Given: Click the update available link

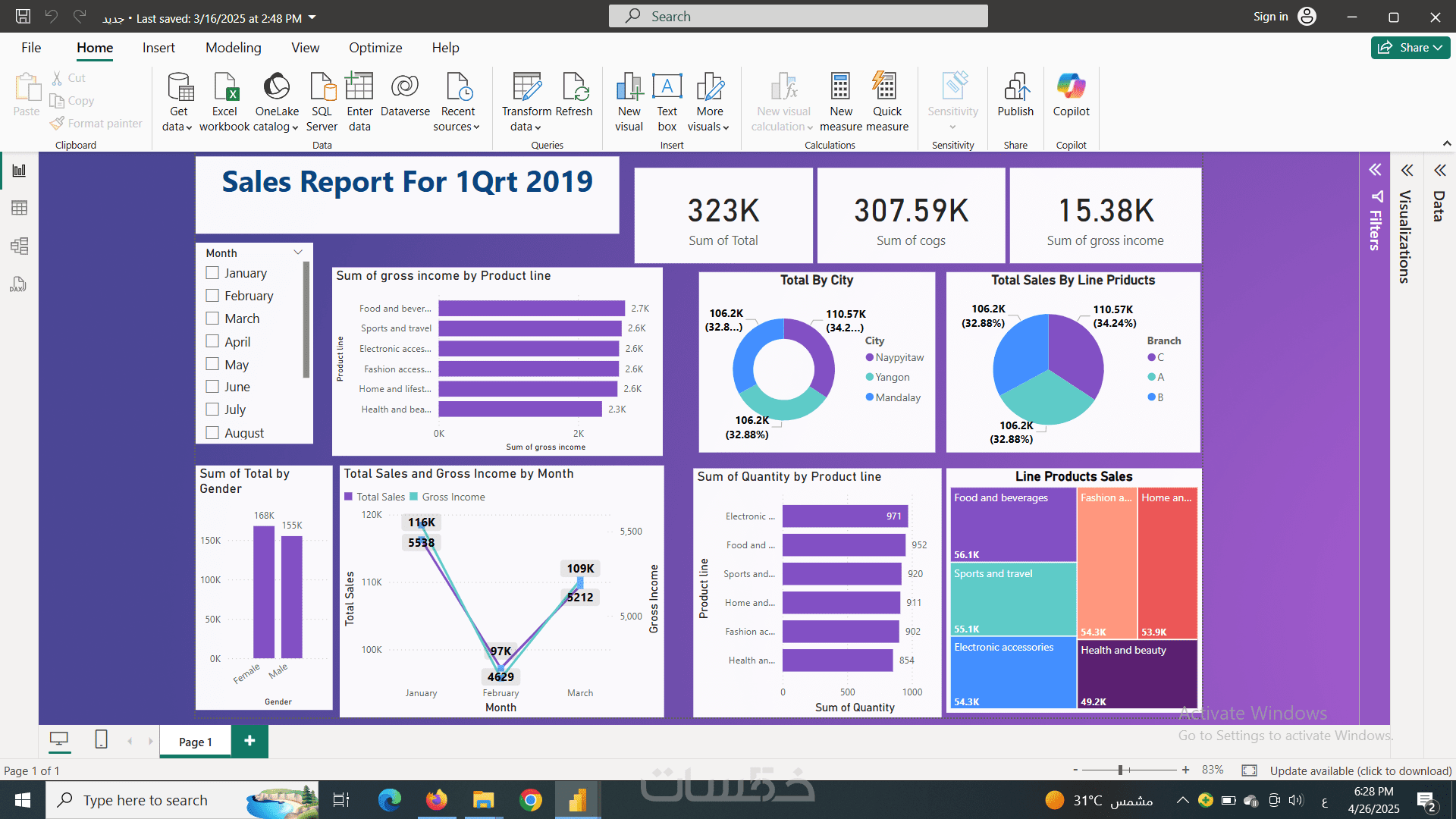Looking at the screenshot, I should tap(1360, 770).
